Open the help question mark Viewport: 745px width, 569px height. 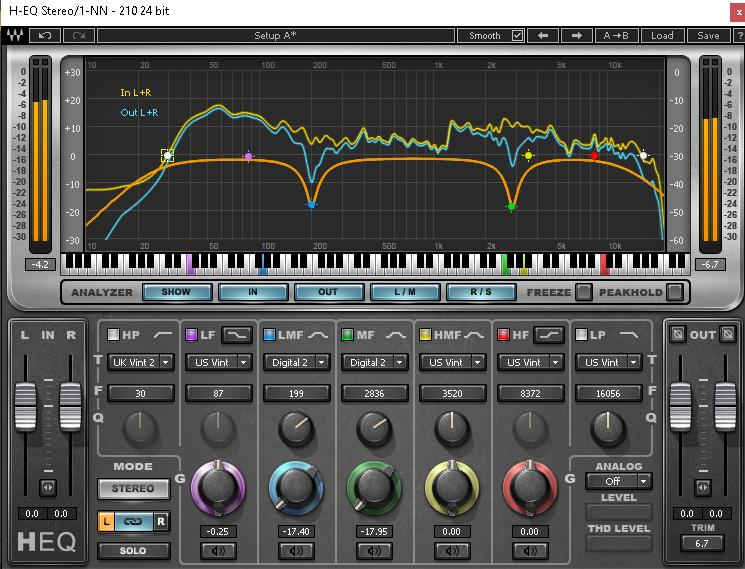pyautogui.click(x=739, y=36)
